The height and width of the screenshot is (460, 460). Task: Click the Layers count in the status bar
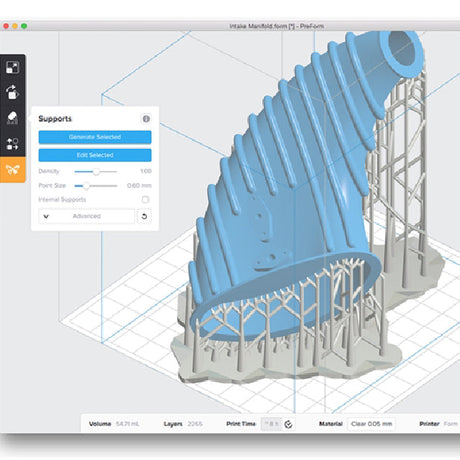tap(195, 424)
